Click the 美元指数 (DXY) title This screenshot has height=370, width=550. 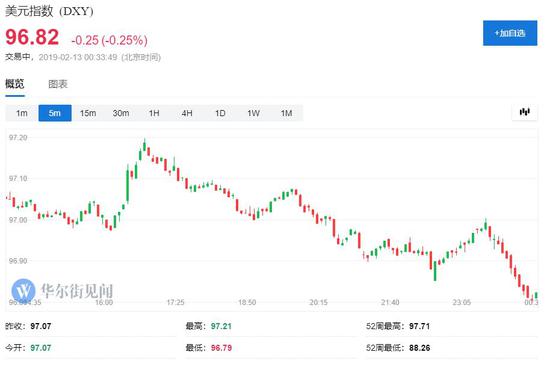(x=49, y=11)
